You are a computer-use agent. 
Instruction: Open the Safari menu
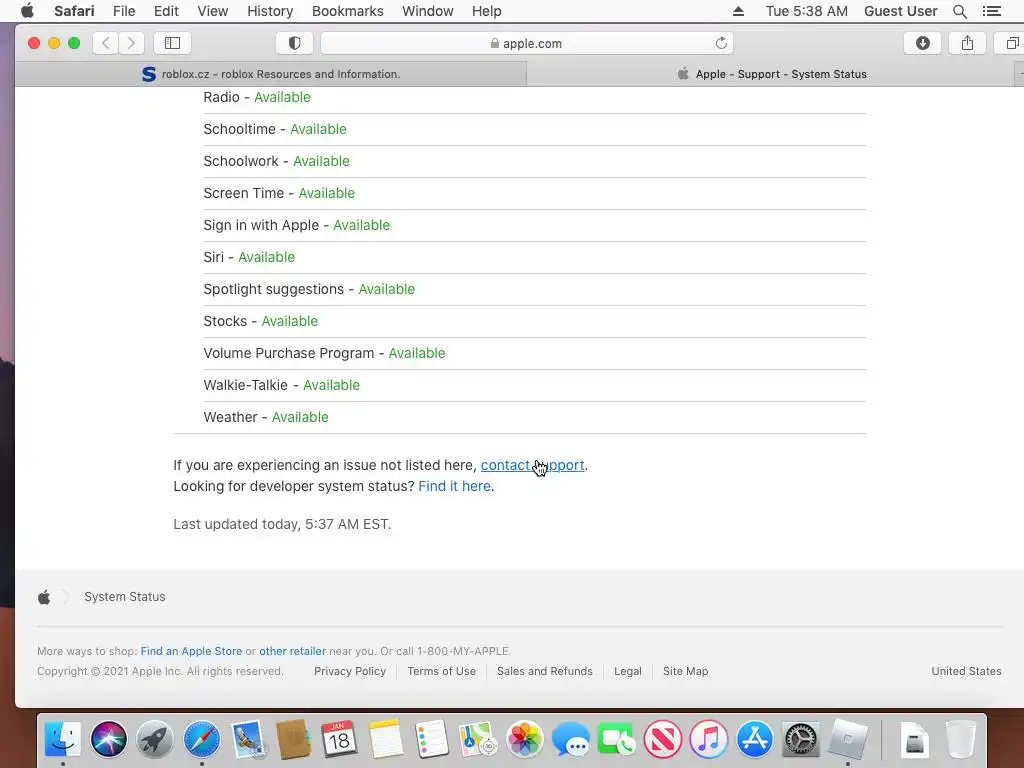[x=74, y=11]
